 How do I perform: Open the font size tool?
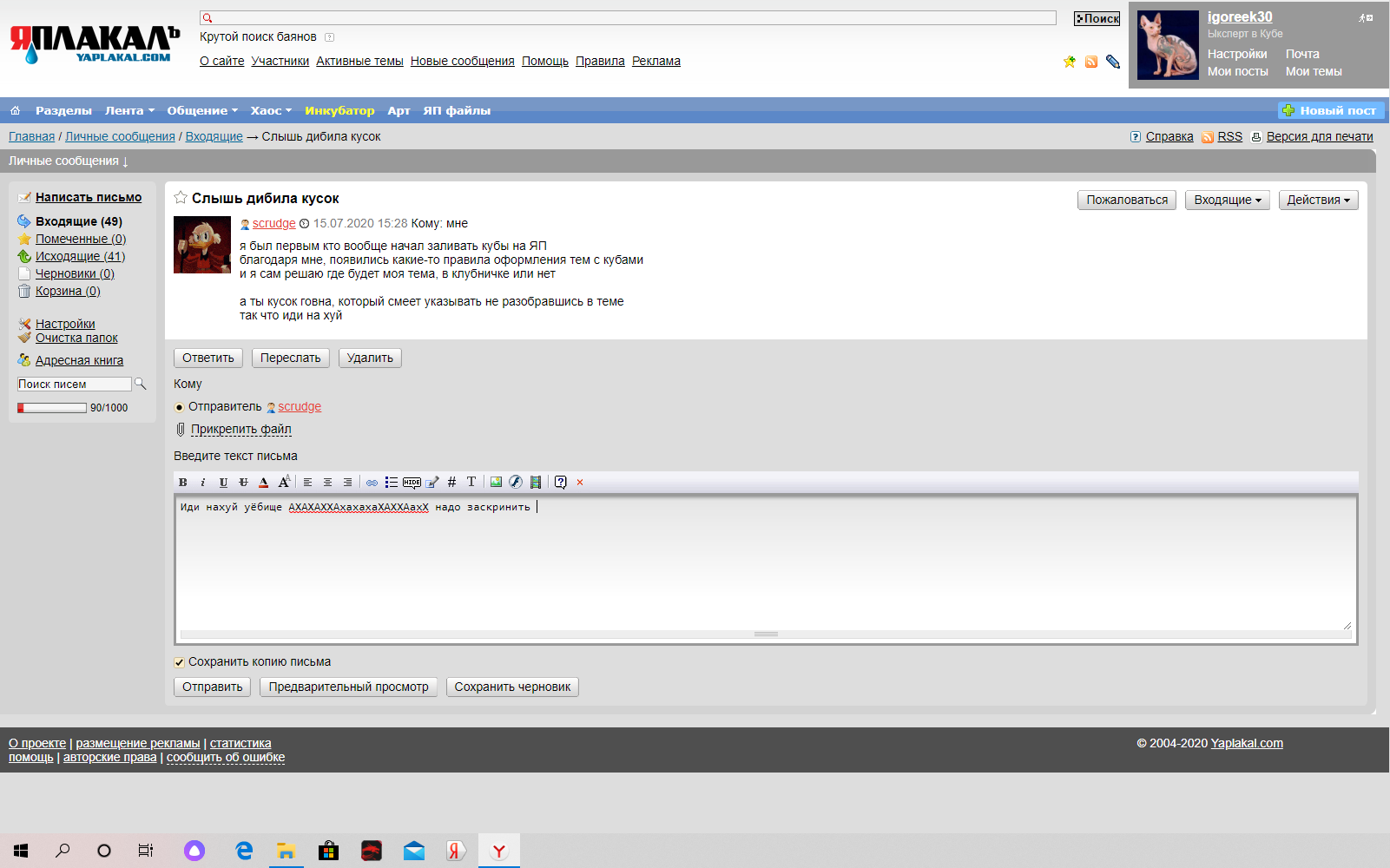284,482
